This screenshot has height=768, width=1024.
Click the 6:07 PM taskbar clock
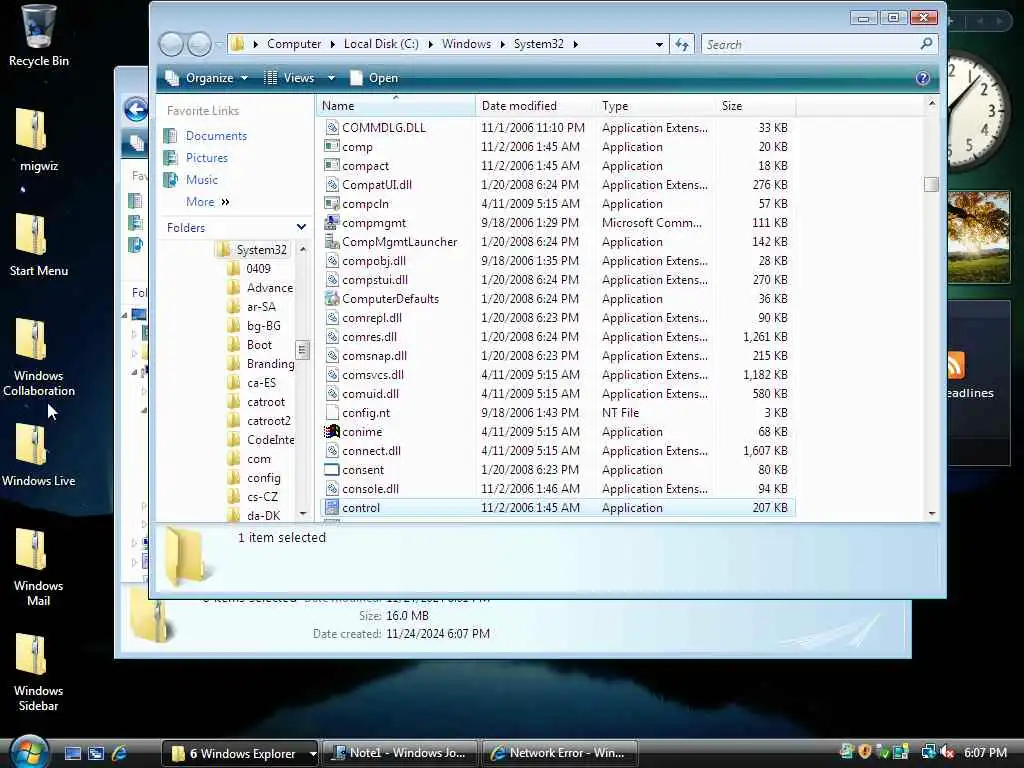tap(985, 752)
